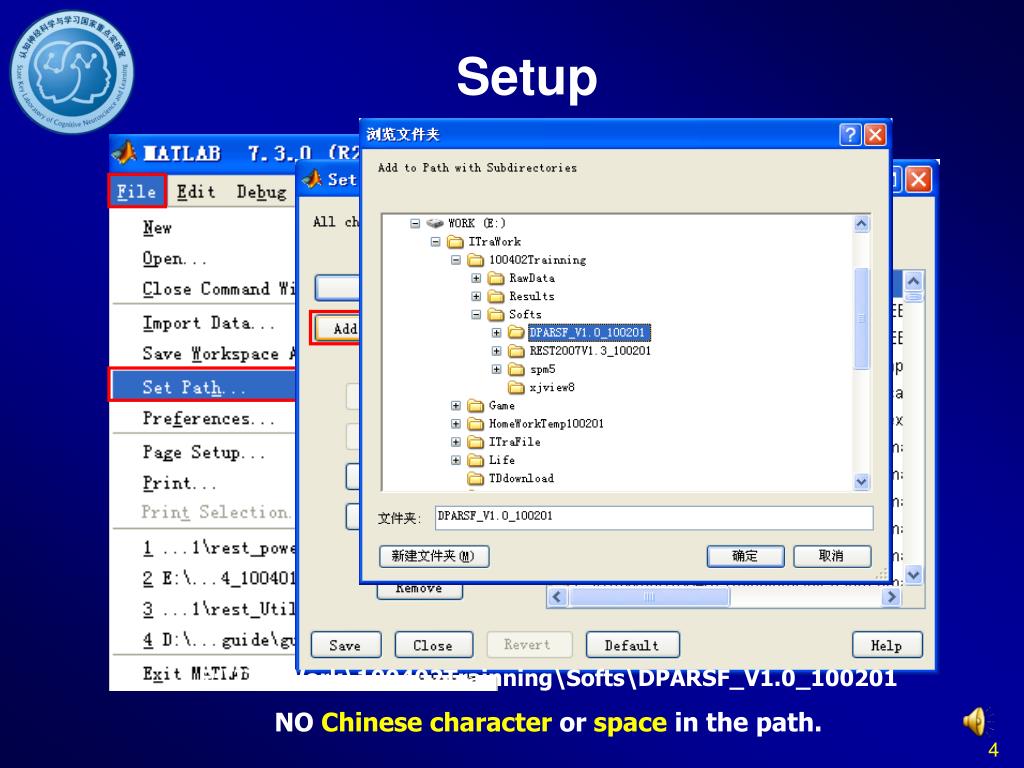Click the Life folder icon
This screenshot has height=768, width=1024.
point(475,460)
